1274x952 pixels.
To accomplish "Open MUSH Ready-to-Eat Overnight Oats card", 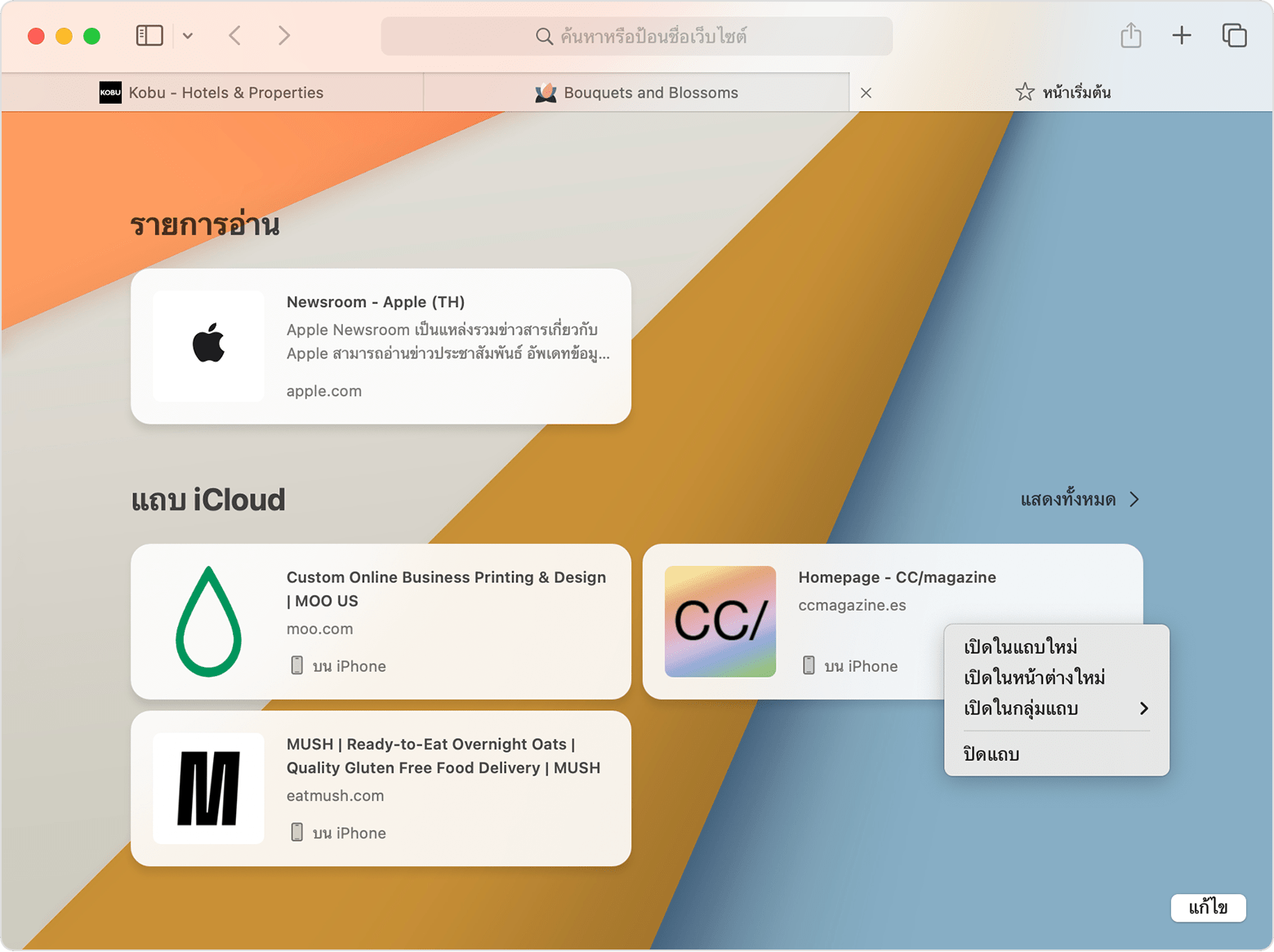I will coord(381,788).
